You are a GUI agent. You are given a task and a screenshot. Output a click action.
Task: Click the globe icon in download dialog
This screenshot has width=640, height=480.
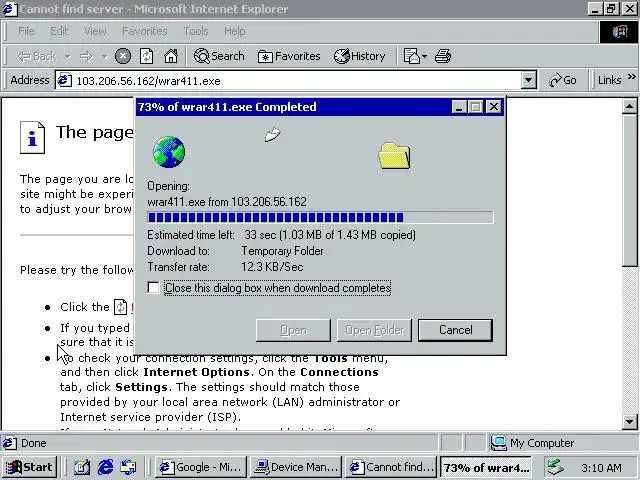169,152
